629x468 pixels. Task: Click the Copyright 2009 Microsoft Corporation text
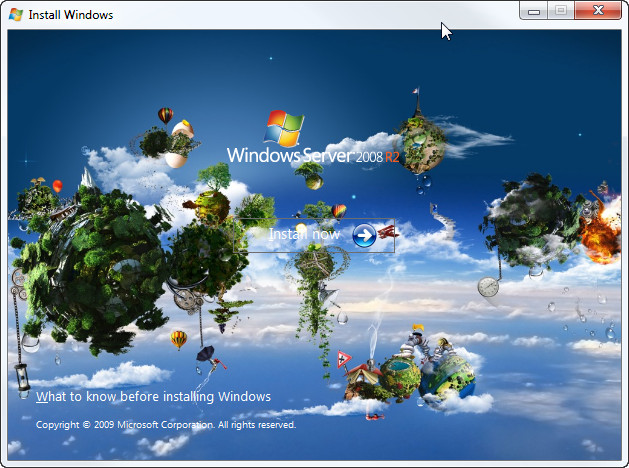click(x=166, y=425)
